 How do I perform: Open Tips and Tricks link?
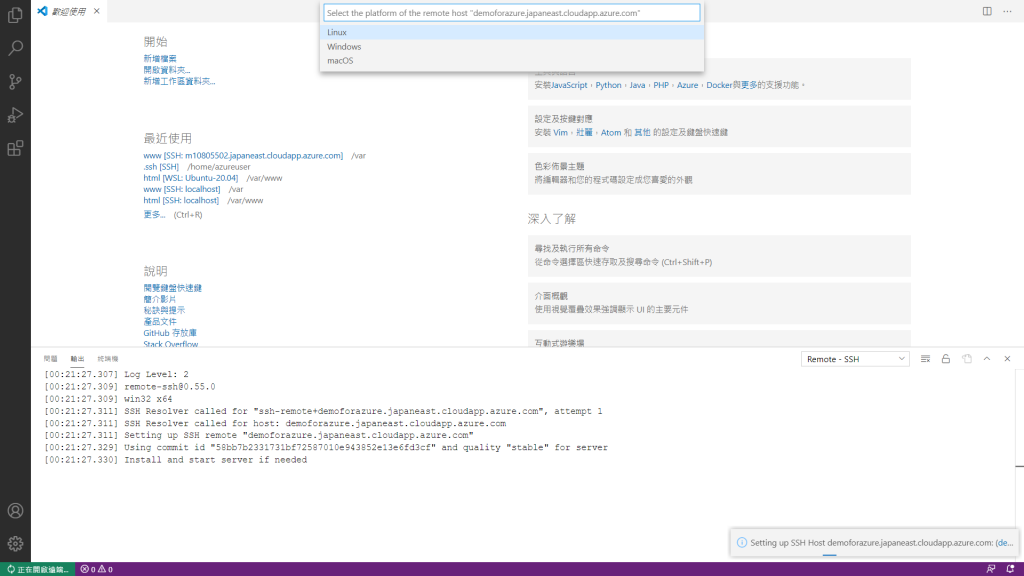pyautogui.click(x=164, y=310)
